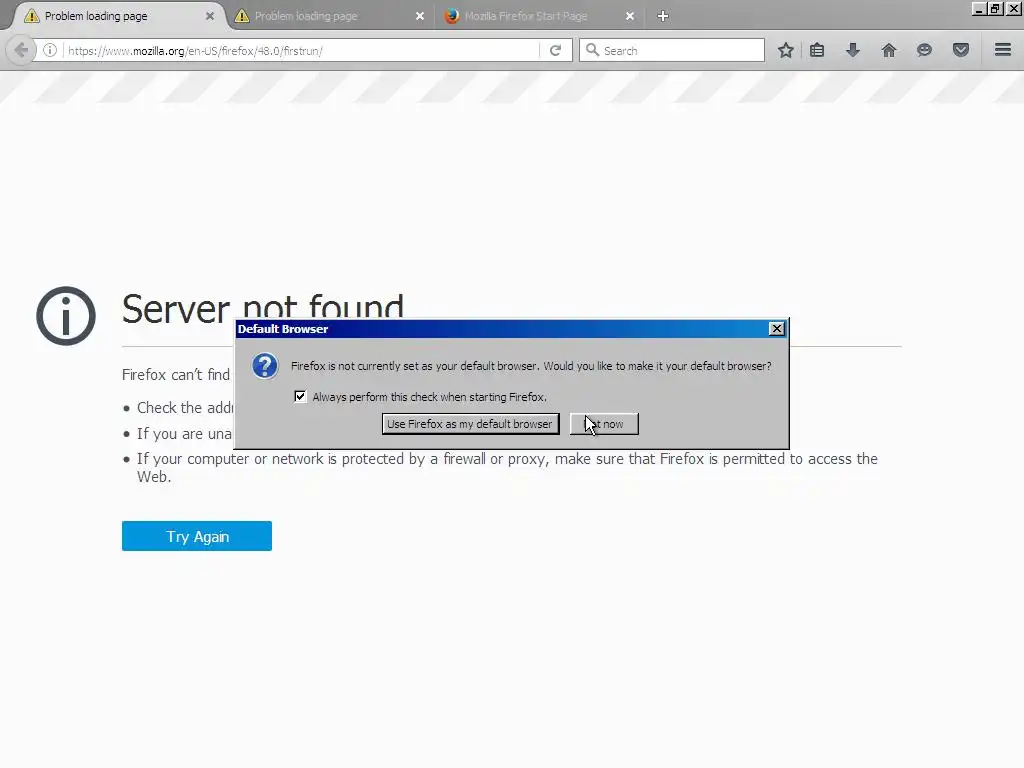
Task: Click the large info icon beside Server not found
Action: click(x=66, y=316)
